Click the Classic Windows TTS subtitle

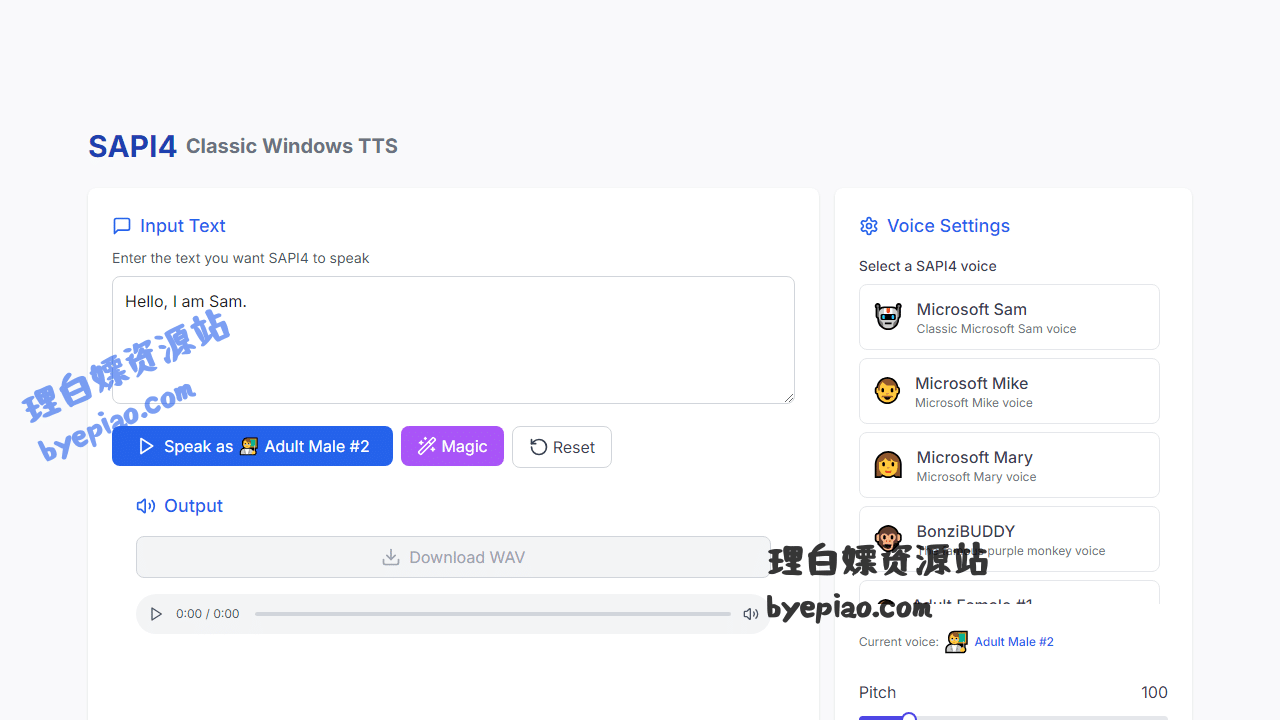292,146
